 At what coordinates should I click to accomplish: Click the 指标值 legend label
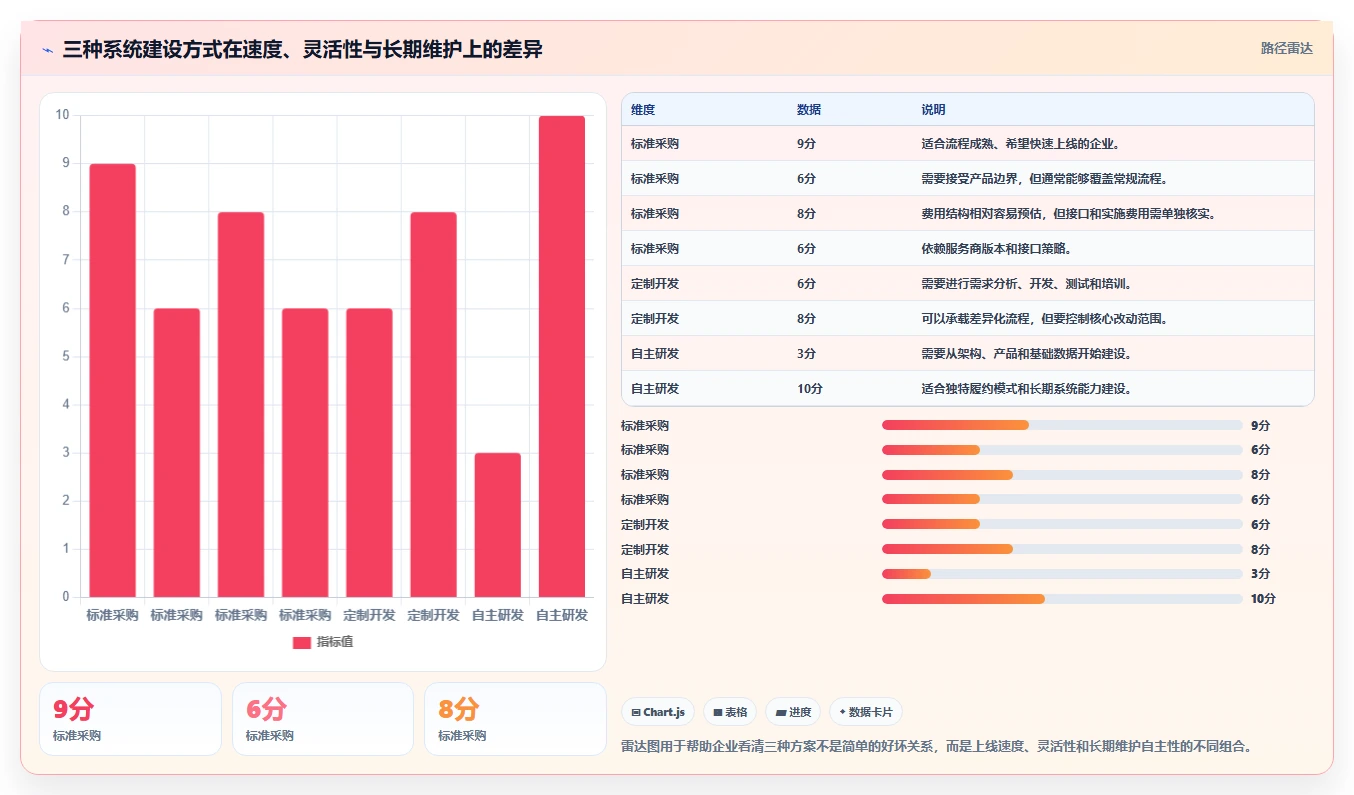pyautogui.click(x=335, y=643)
